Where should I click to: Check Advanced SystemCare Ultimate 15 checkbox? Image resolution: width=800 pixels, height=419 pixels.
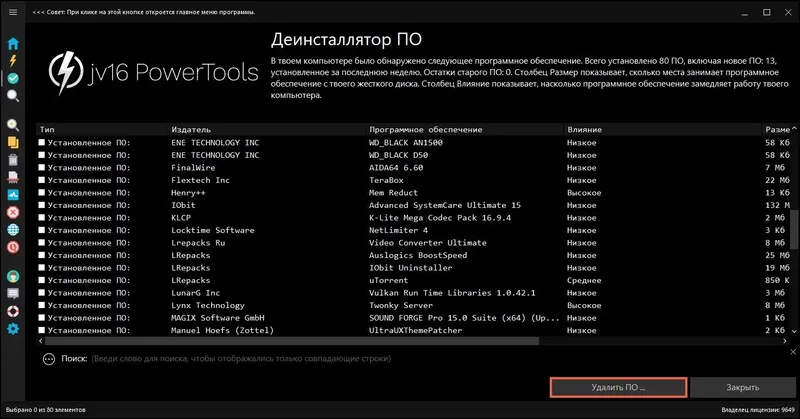(x=42, y=205)
